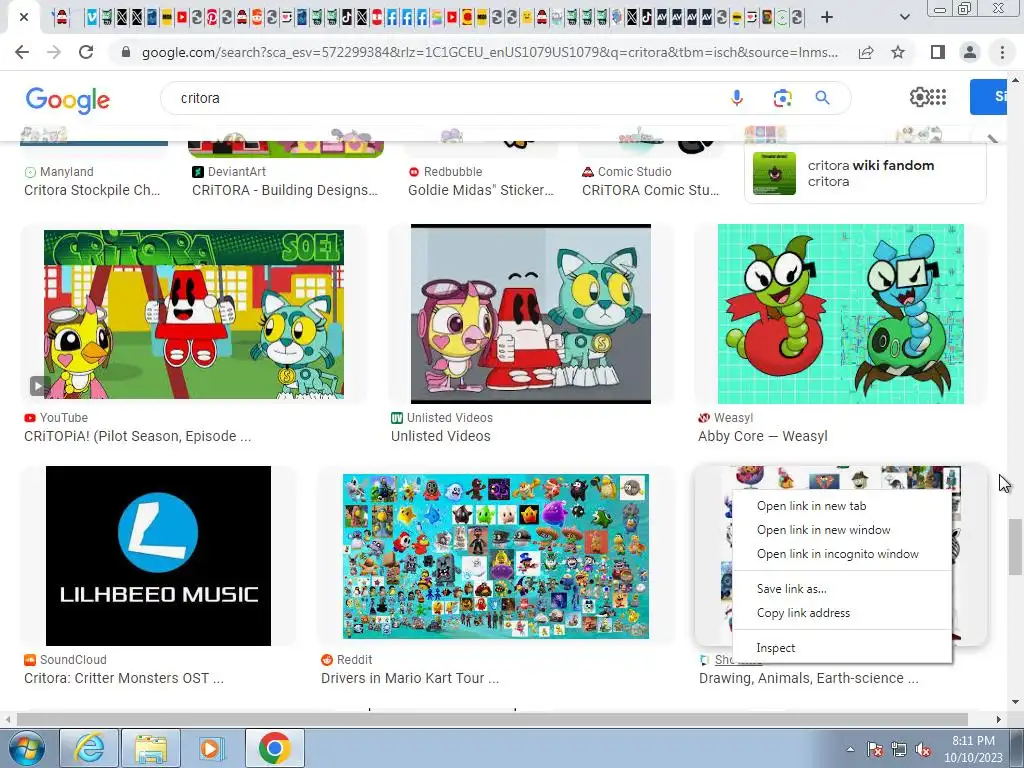Click the blue Sign in button
The width and height of the screenshot is (1024, 768).
tap(989, 97)
